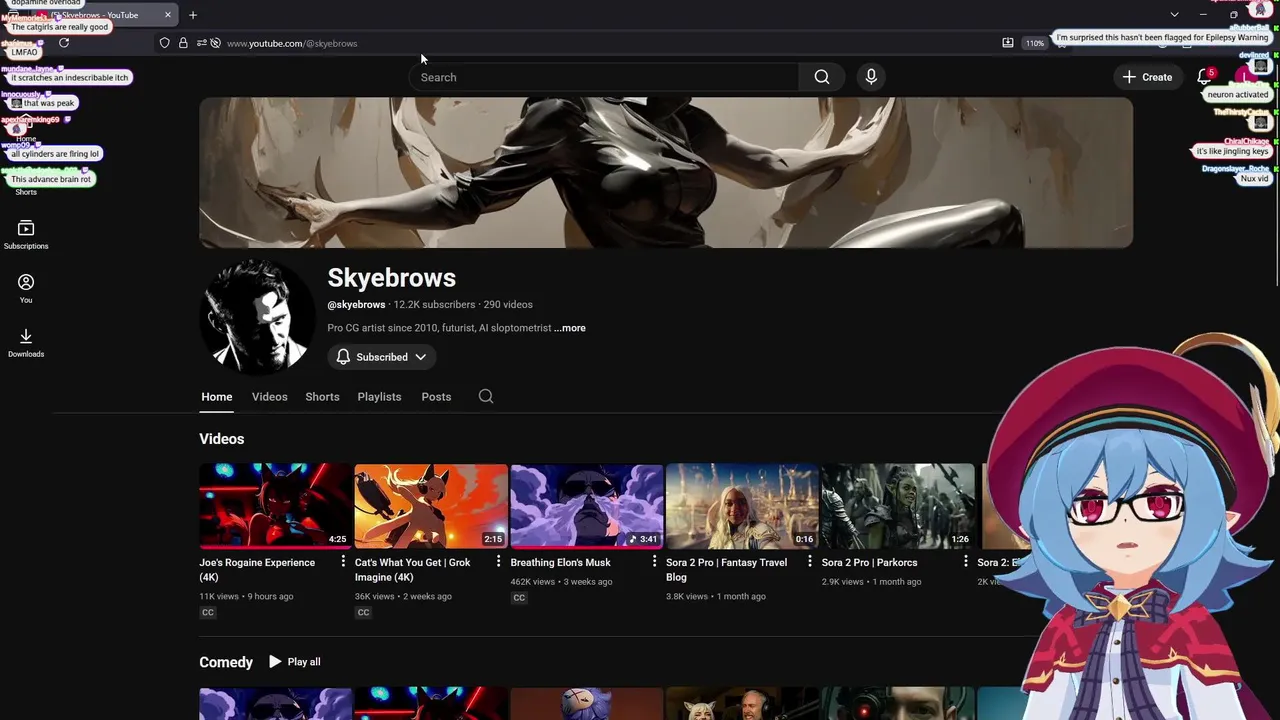Viewport: 1280px width, 720px height.
Task: Click Play all for Comedy section
Action: pyautogui.click(x=294, y=662)
